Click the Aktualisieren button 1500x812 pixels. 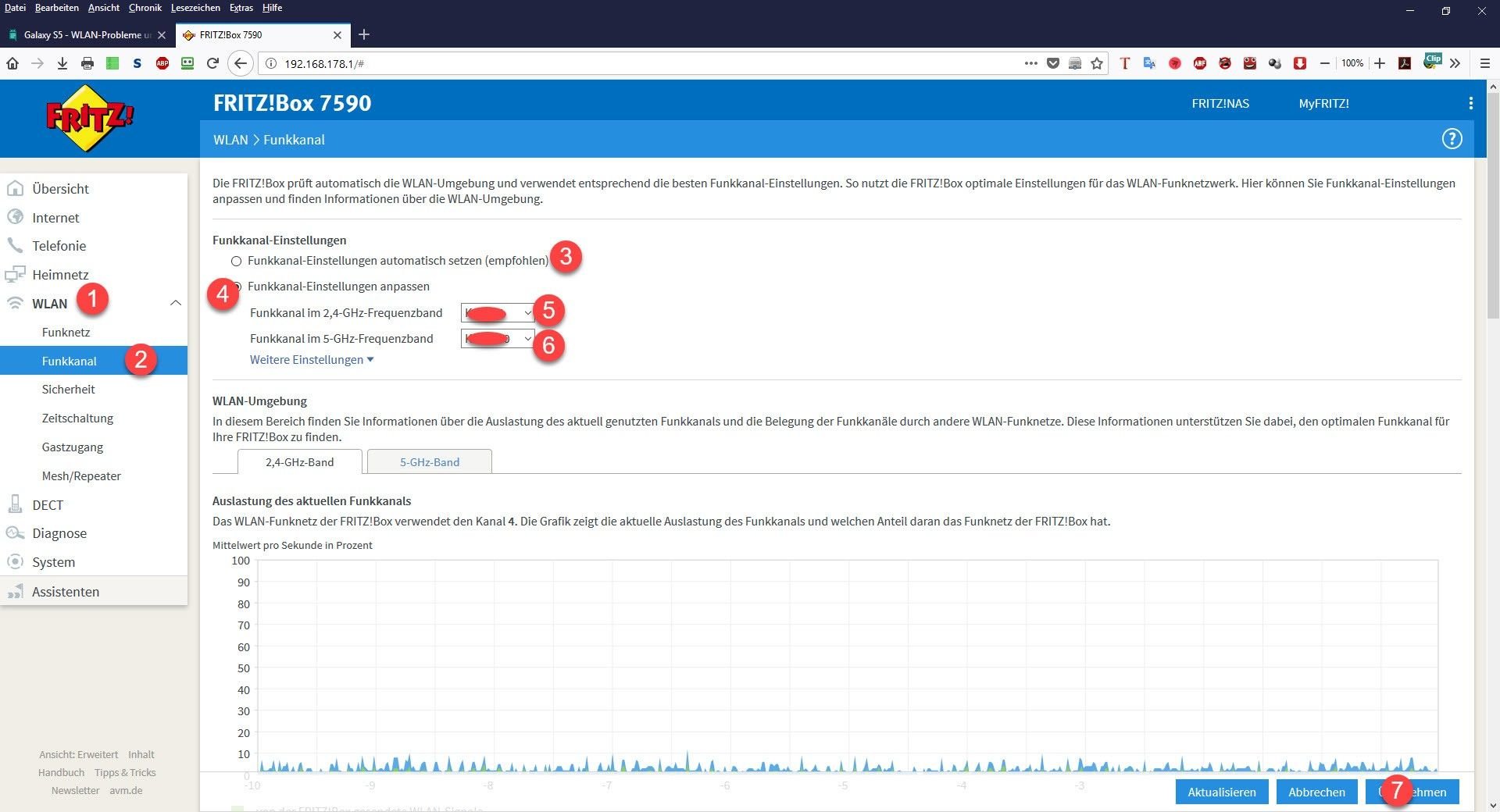[x=1222, y=792]
